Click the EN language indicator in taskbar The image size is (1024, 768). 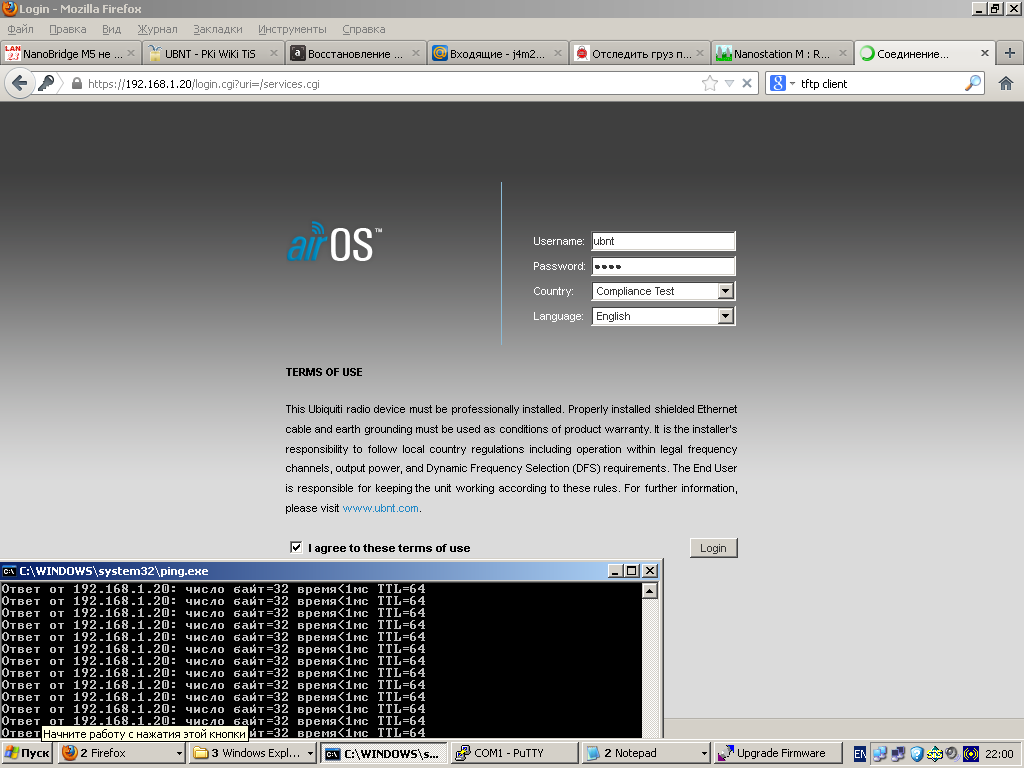pos(860,754)
